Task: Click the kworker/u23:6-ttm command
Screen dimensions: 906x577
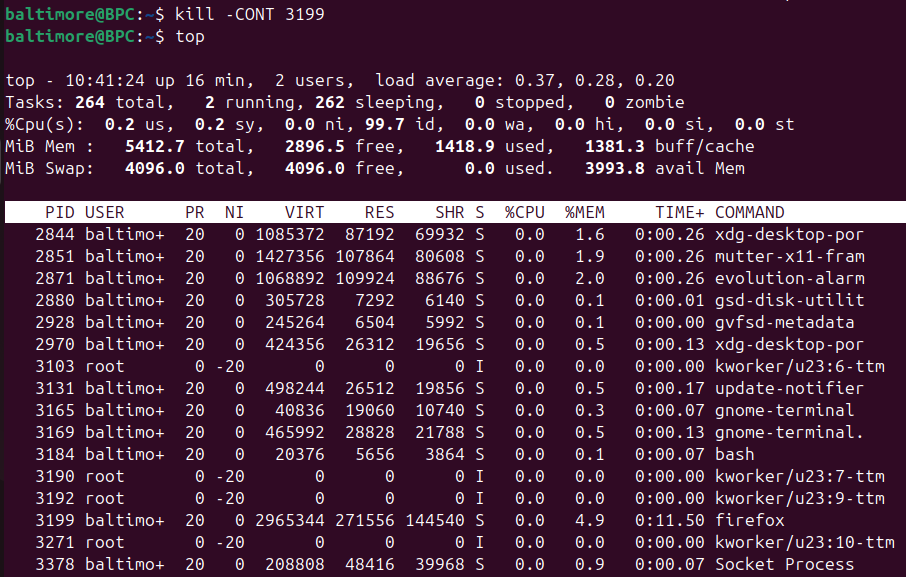Action: 800,366
